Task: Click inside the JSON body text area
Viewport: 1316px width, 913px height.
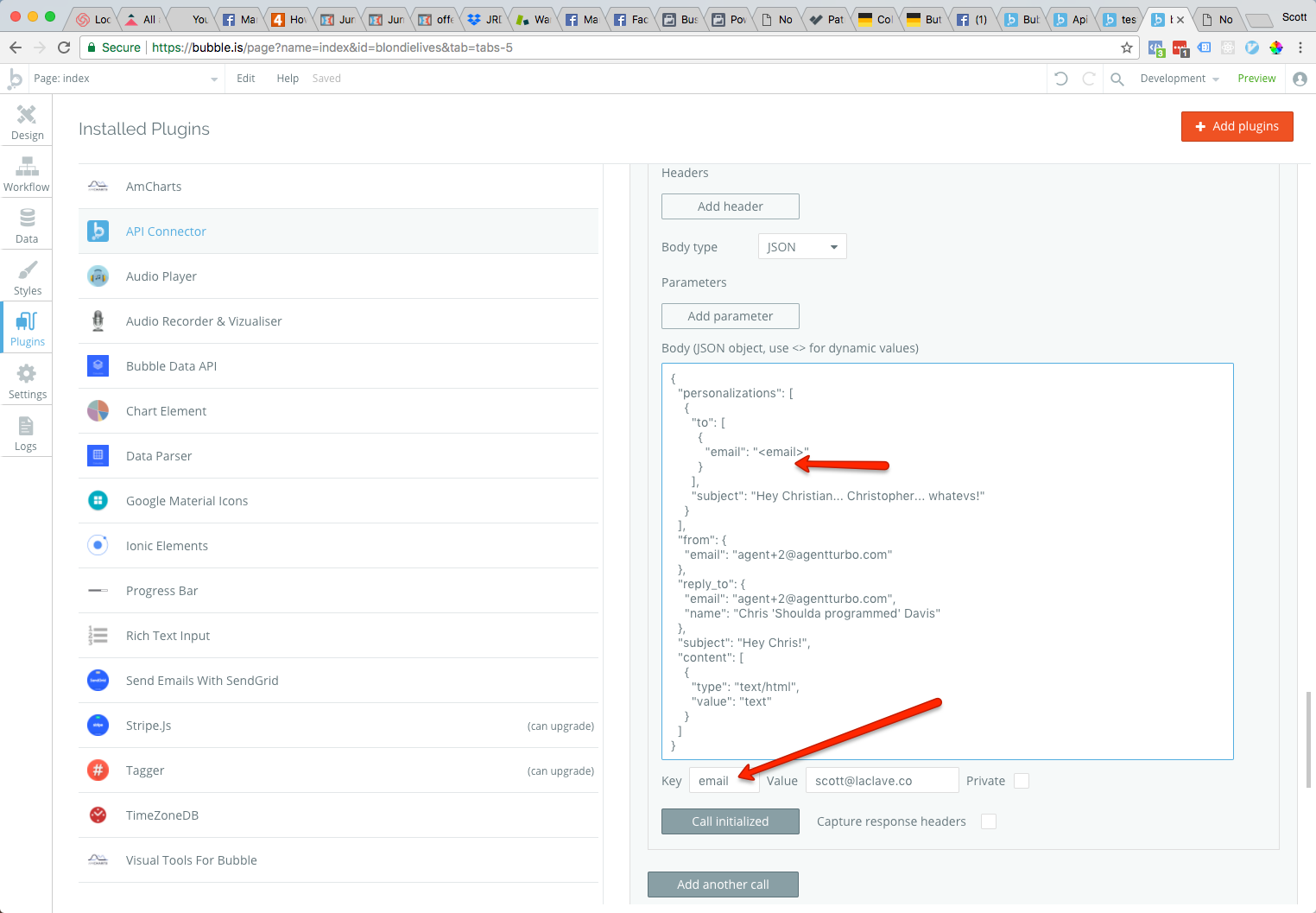Action: (947, 561)
